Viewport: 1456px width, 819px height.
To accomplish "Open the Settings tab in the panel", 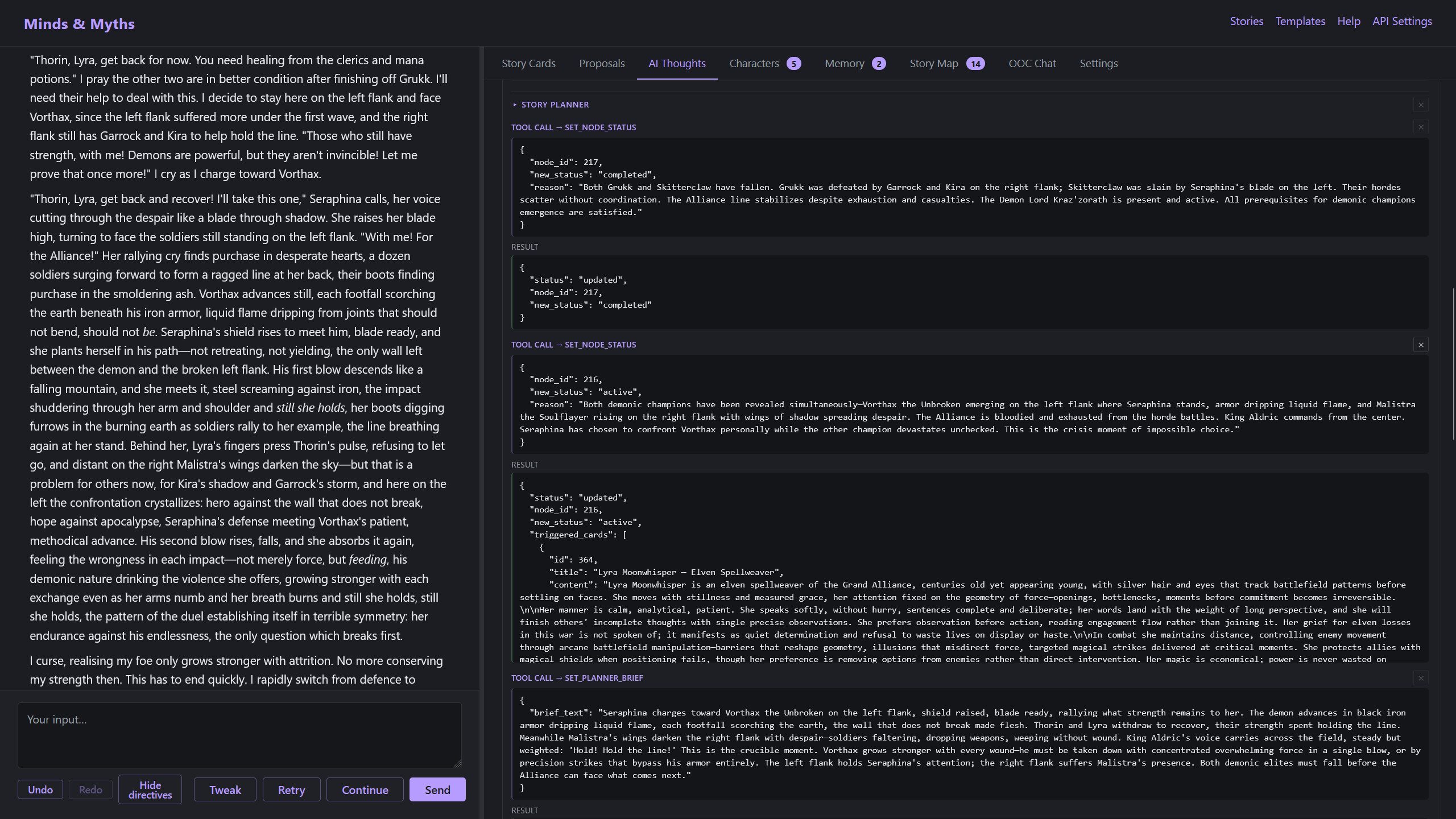I will [x=1098, y=63].
